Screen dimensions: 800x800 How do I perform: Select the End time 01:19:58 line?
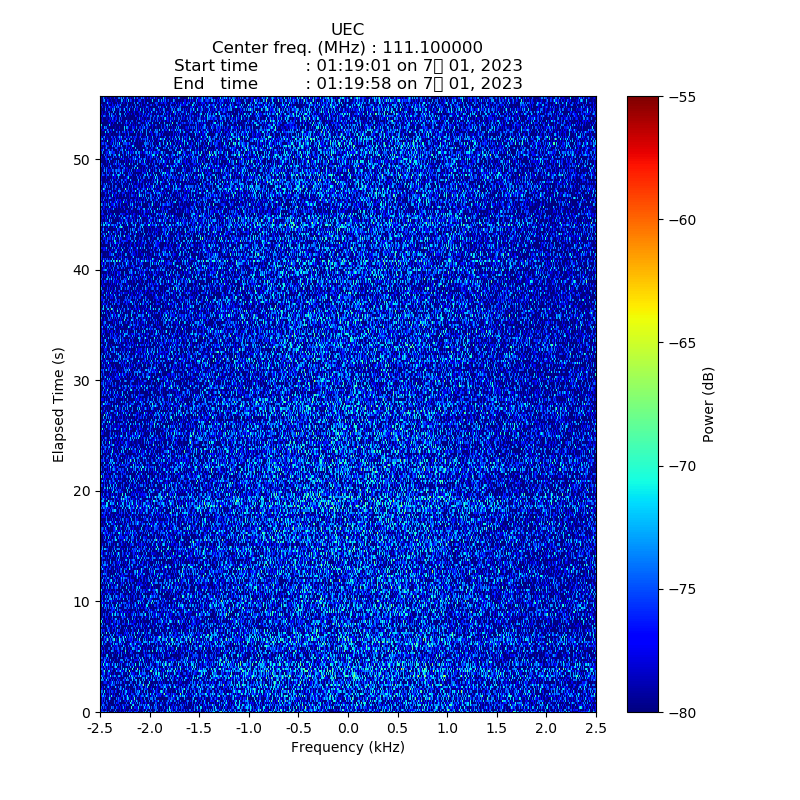click(x=347, y=84)
